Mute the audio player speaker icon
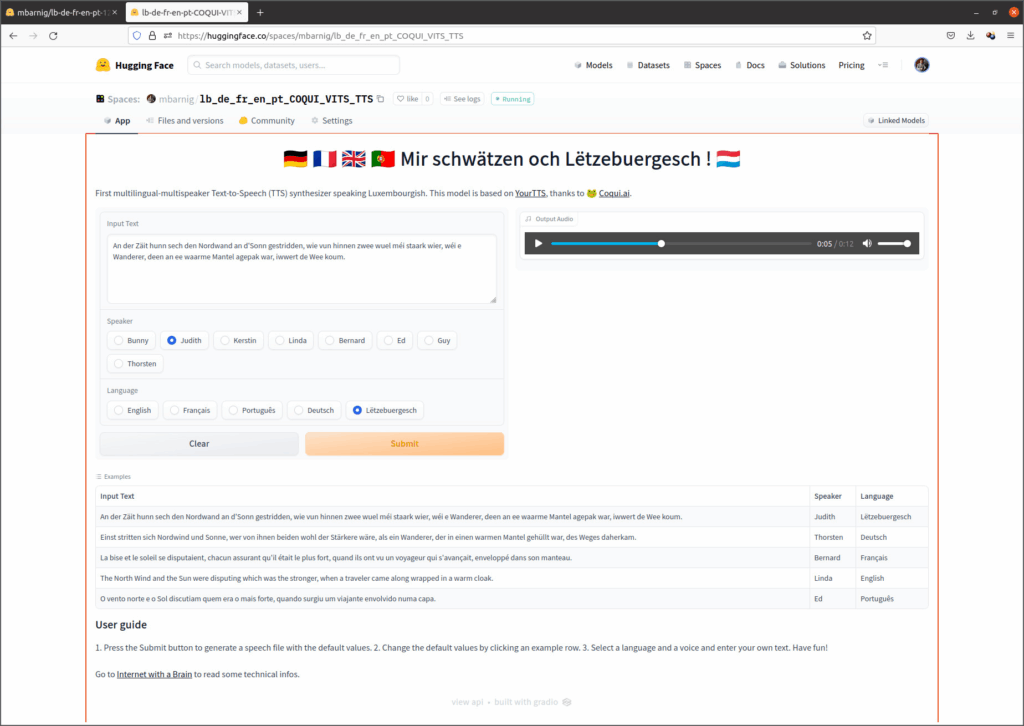Image resolution: width=1024 pixels, height=726 pixels. click(x=867, y=244)
